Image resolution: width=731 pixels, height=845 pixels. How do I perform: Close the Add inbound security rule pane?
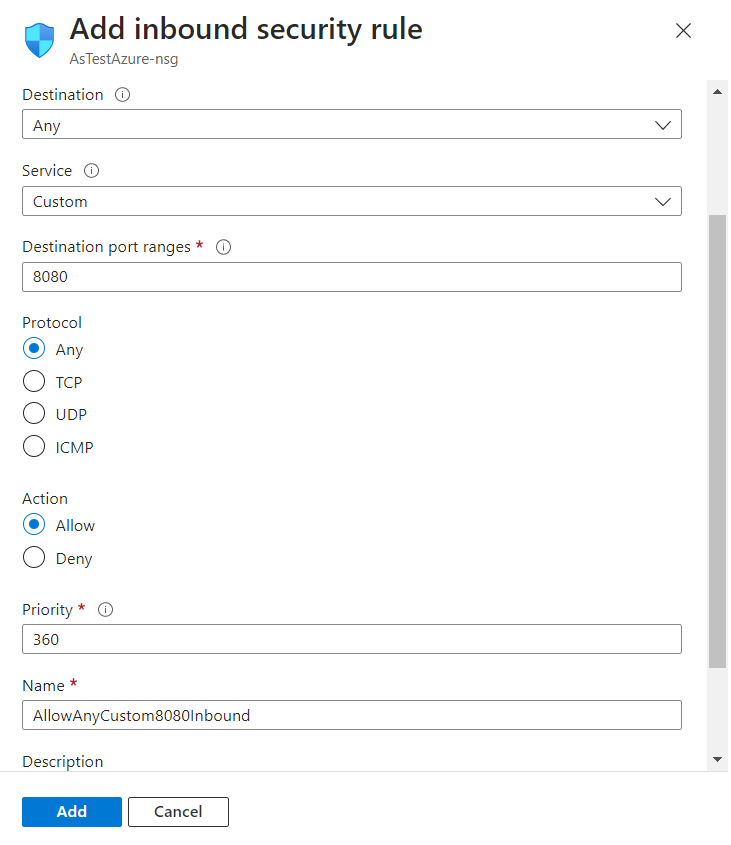coord(683,31)
